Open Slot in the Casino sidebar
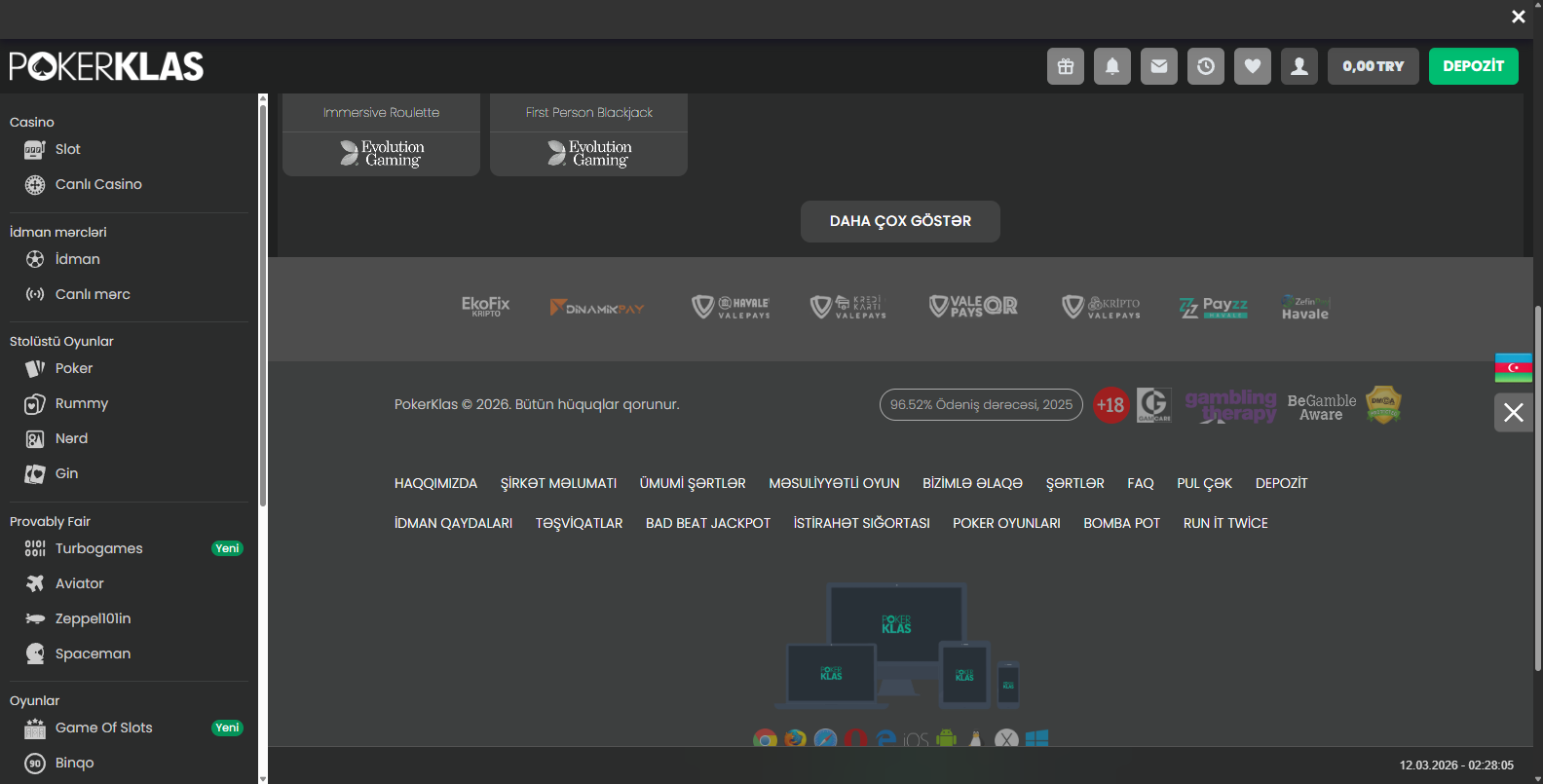The image size is (1543, 784). (67, 149)
